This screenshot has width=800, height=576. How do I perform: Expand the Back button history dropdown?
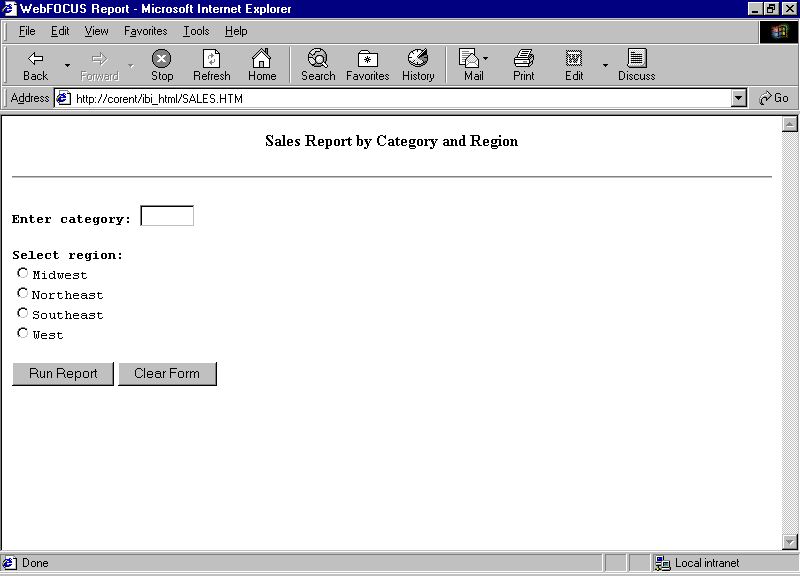67,65
